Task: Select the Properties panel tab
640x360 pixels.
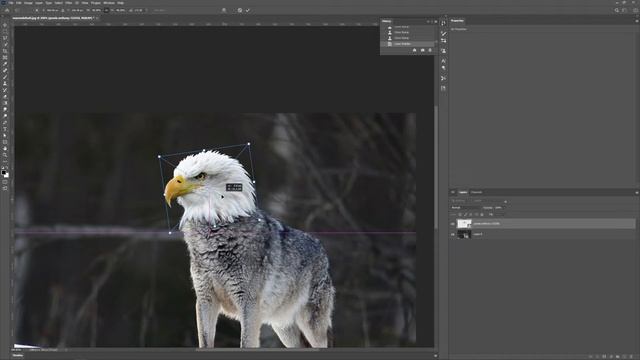Action: click(457, 20)
